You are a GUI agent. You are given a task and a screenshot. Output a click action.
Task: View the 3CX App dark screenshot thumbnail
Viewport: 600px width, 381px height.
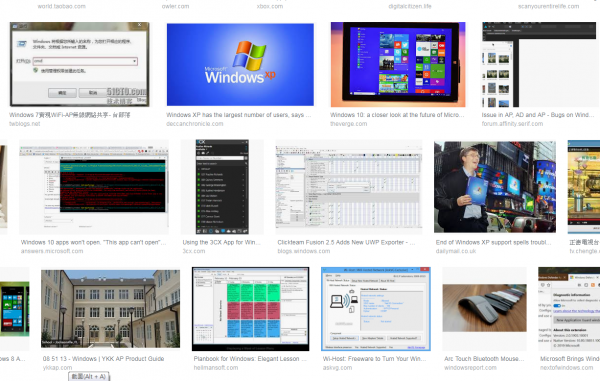[x=222, y=187]
